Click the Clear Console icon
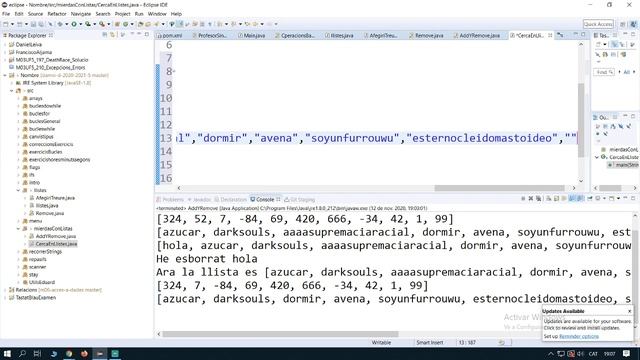The image size is (640, 360). [549, 199]
